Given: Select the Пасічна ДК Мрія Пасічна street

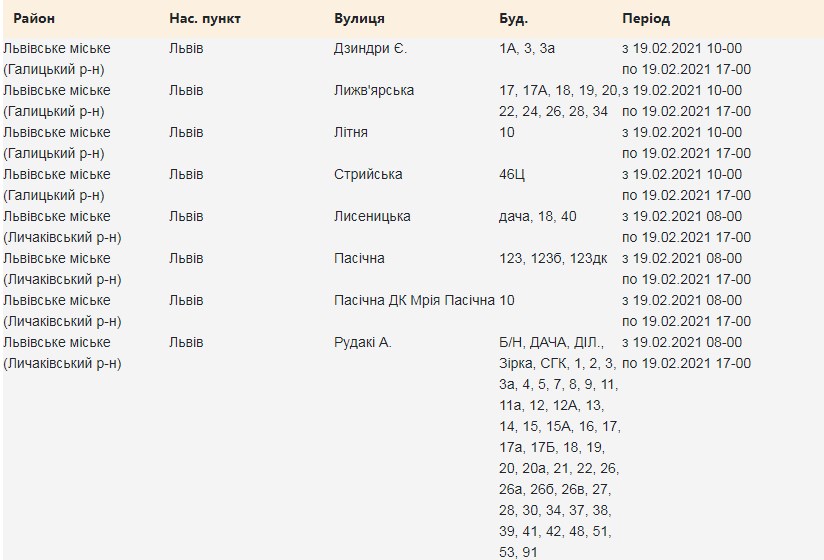Looking at the screenshot, I should [414, 300].
